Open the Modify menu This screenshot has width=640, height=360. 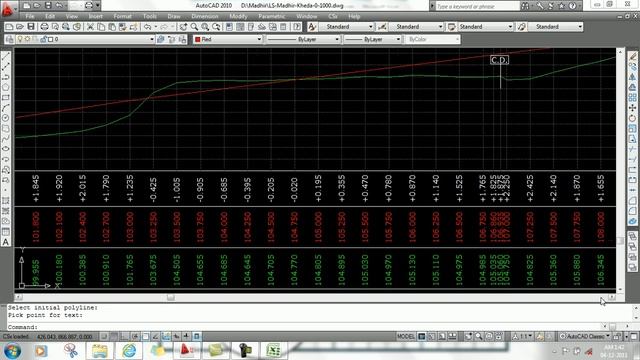tap(238, 16)
